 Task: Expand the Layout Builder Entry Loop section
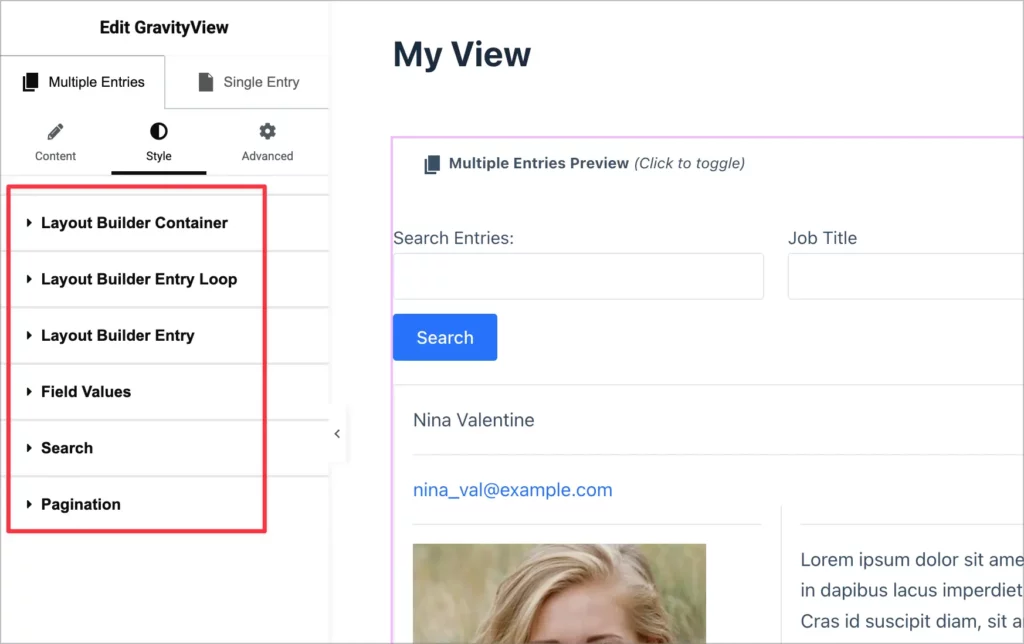tap(141, 279)
